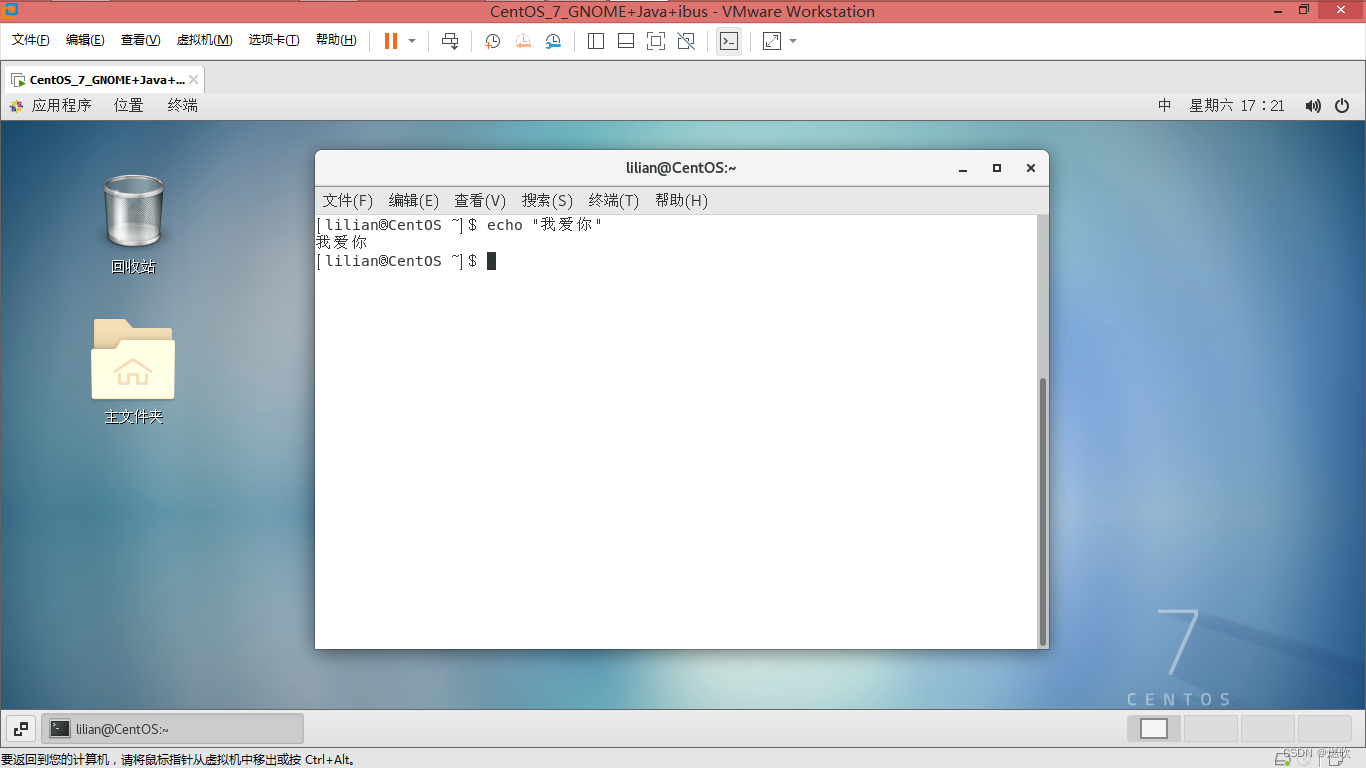The height and width of the screenshot is (768, 1366).
Task: Expand the stretch display dropdown arrow
Action: point(793,41)
